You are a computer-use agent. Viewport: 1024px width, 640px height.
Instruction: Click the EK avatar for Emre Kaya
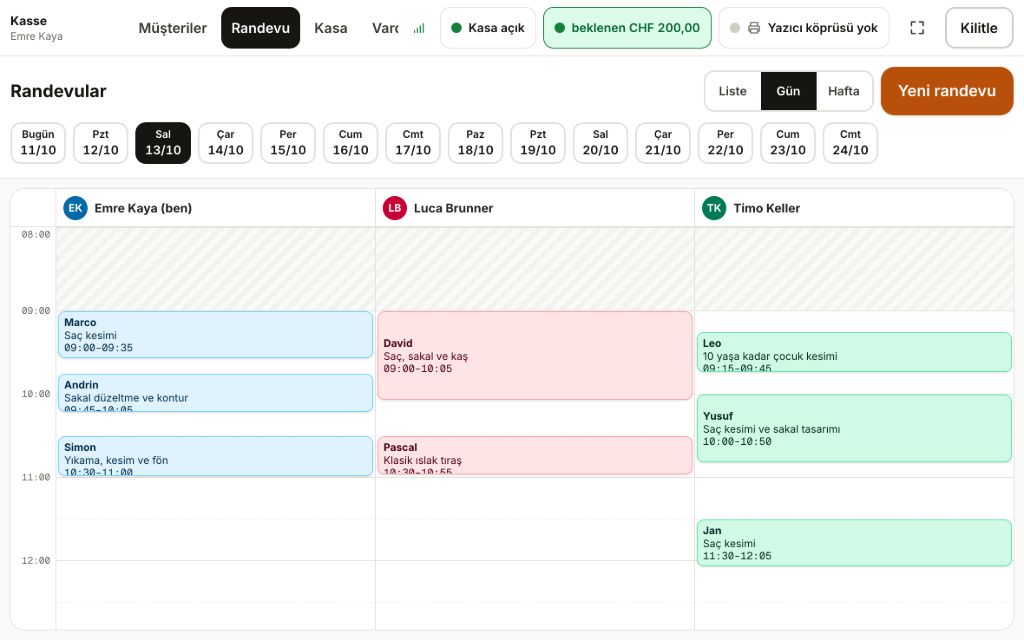click(x=75, y=208)
